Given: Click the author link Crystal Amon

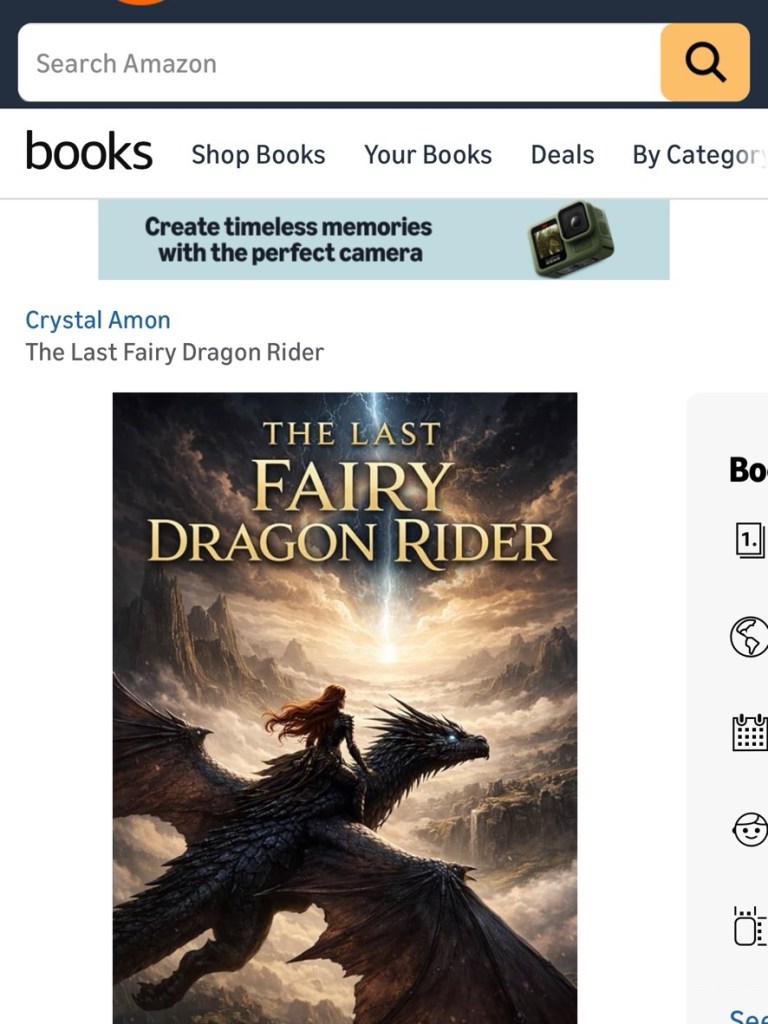Looking at the screenshot, I should tap(98, 320).
